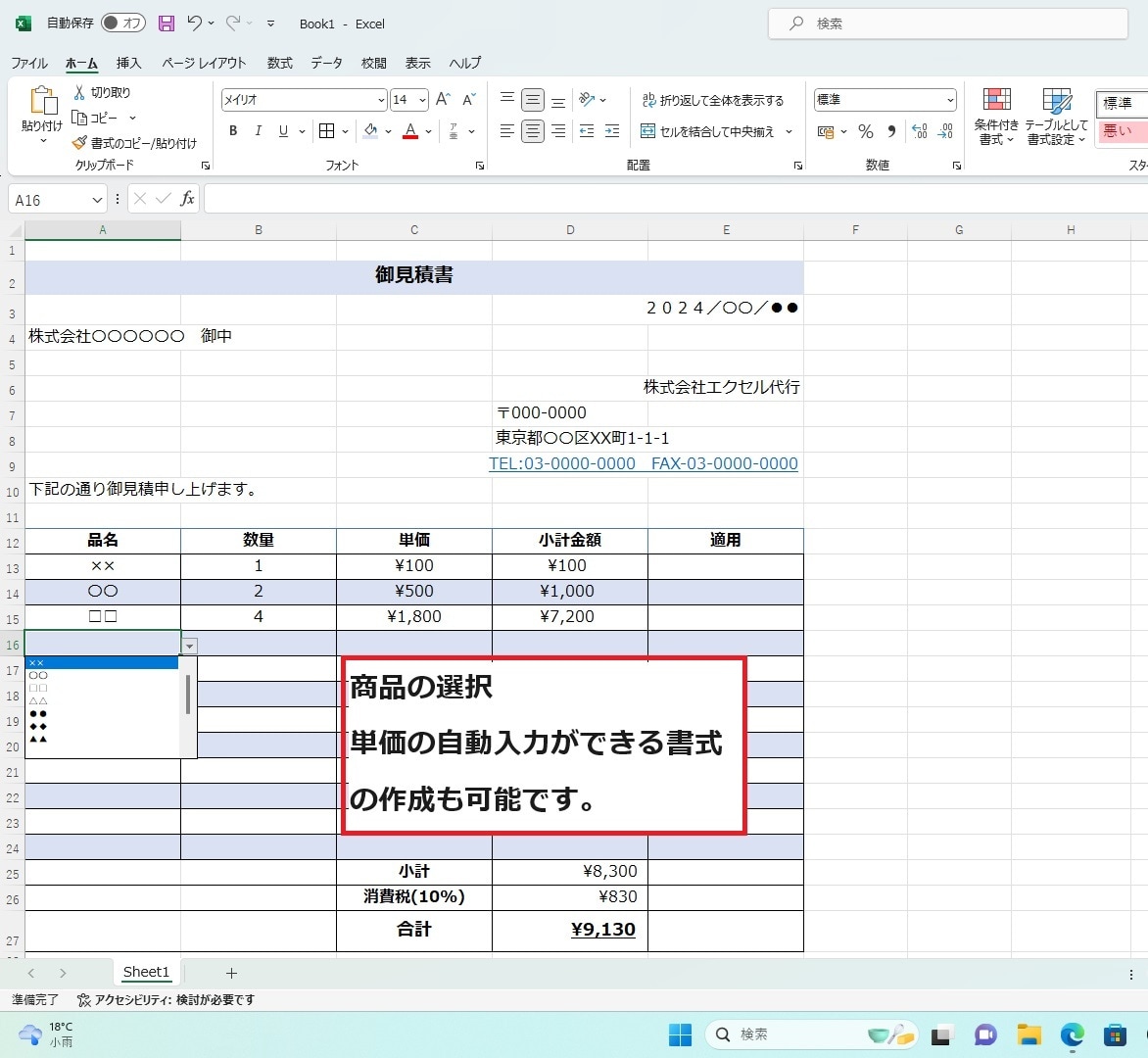This screenshot has width=1148, height=1058.
Task: Expand the Name Box A16 dropdown
Action: click(97, 200)
